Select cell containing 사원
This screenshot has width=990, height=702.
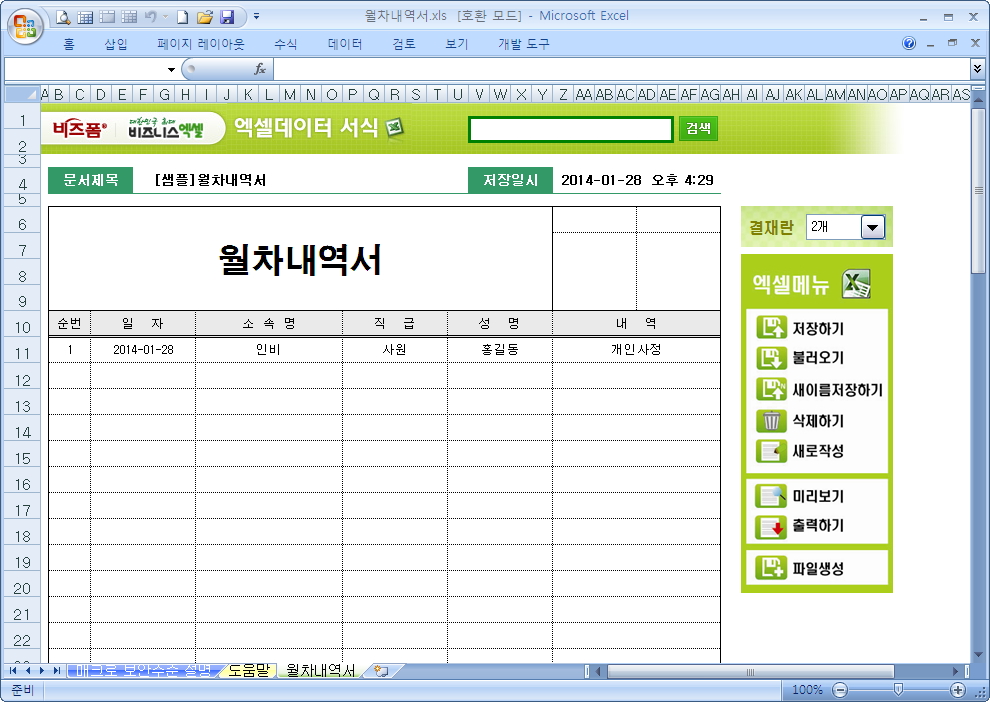coord(395,350)
